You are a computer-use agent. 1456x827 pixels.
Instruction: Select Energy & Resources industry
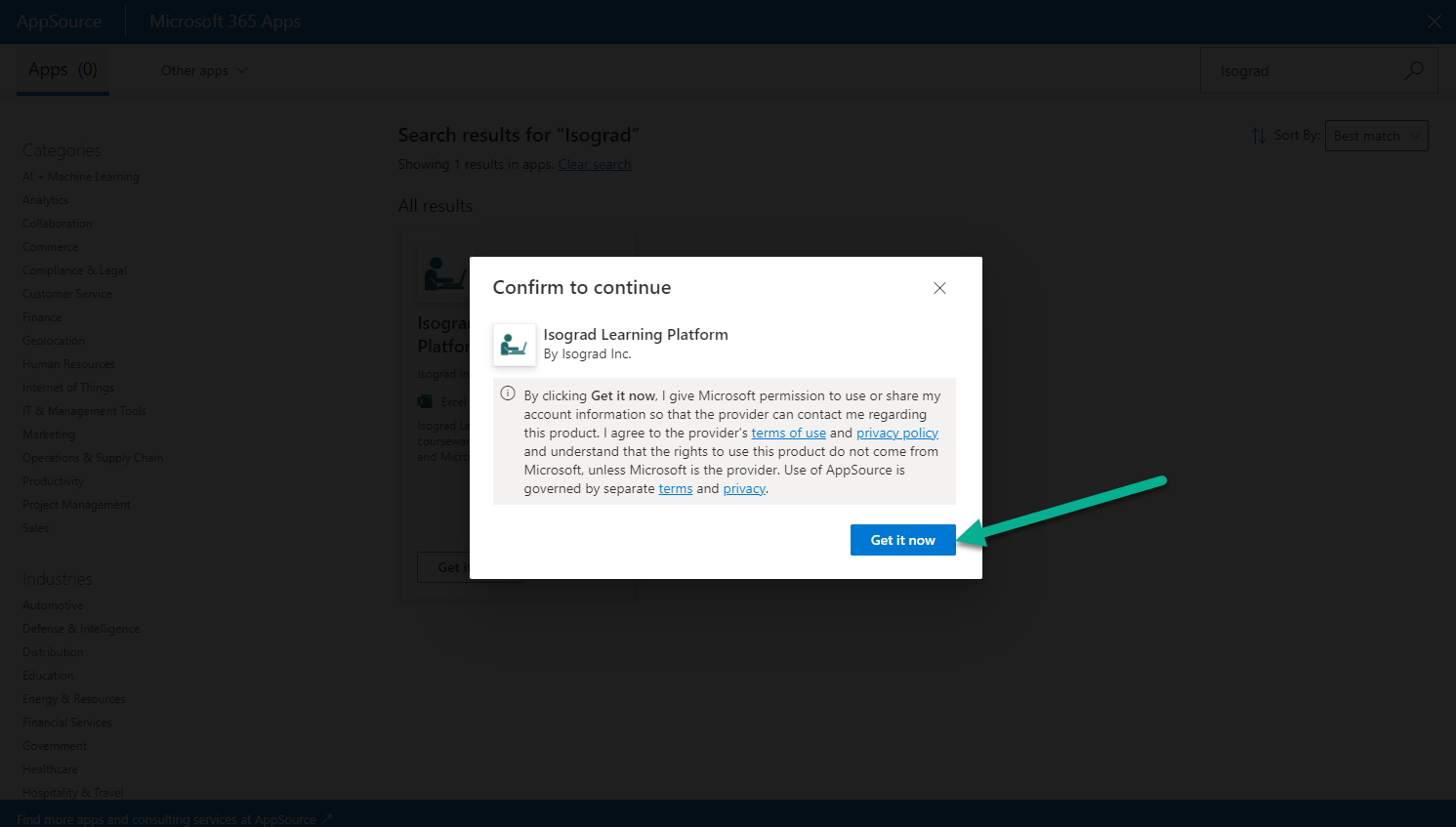pyautogui.click(x=74, y=699)
